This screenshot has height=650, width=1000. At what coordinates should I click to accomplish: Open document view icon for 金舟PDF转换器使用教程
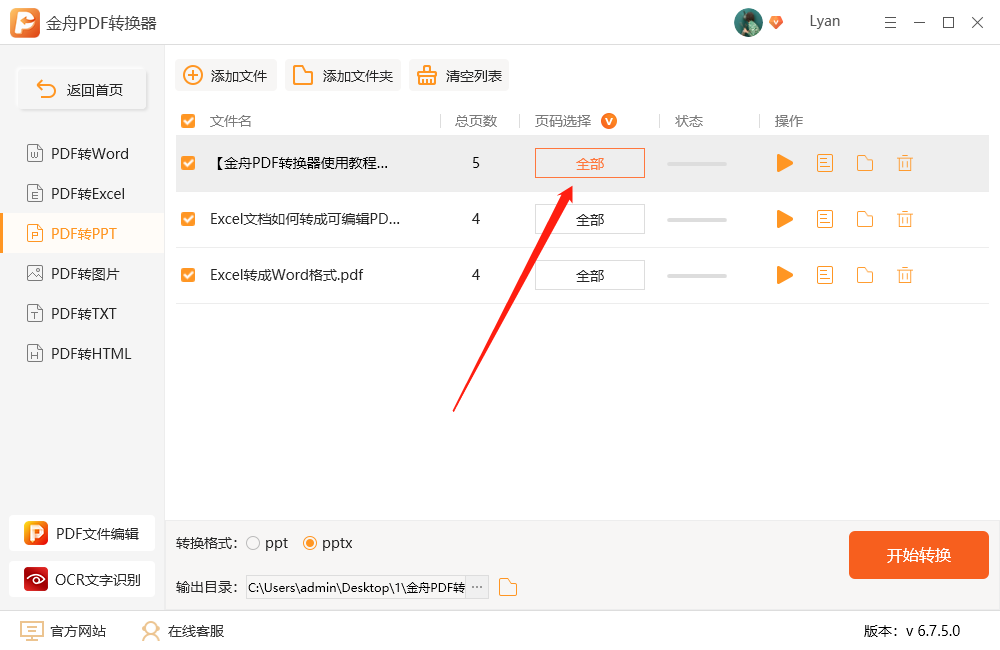pyautogui.click(x=825, y=163)
